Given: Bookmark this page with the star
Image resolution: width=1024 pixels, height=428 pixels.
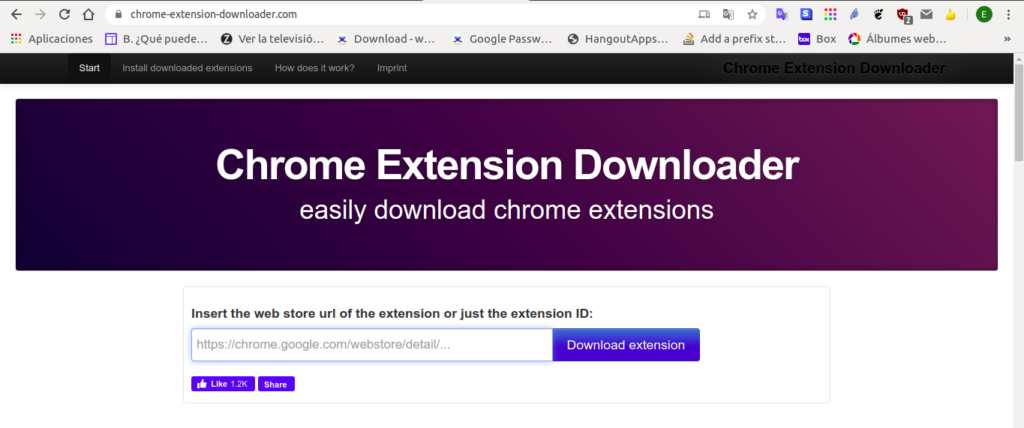Looking at the screenshot, I should 752,14.
